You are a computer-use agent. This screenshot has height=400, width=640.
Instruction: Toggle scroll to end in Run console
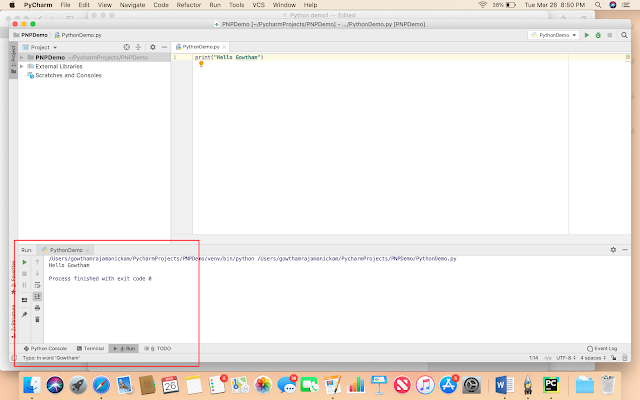pos(37,296)
